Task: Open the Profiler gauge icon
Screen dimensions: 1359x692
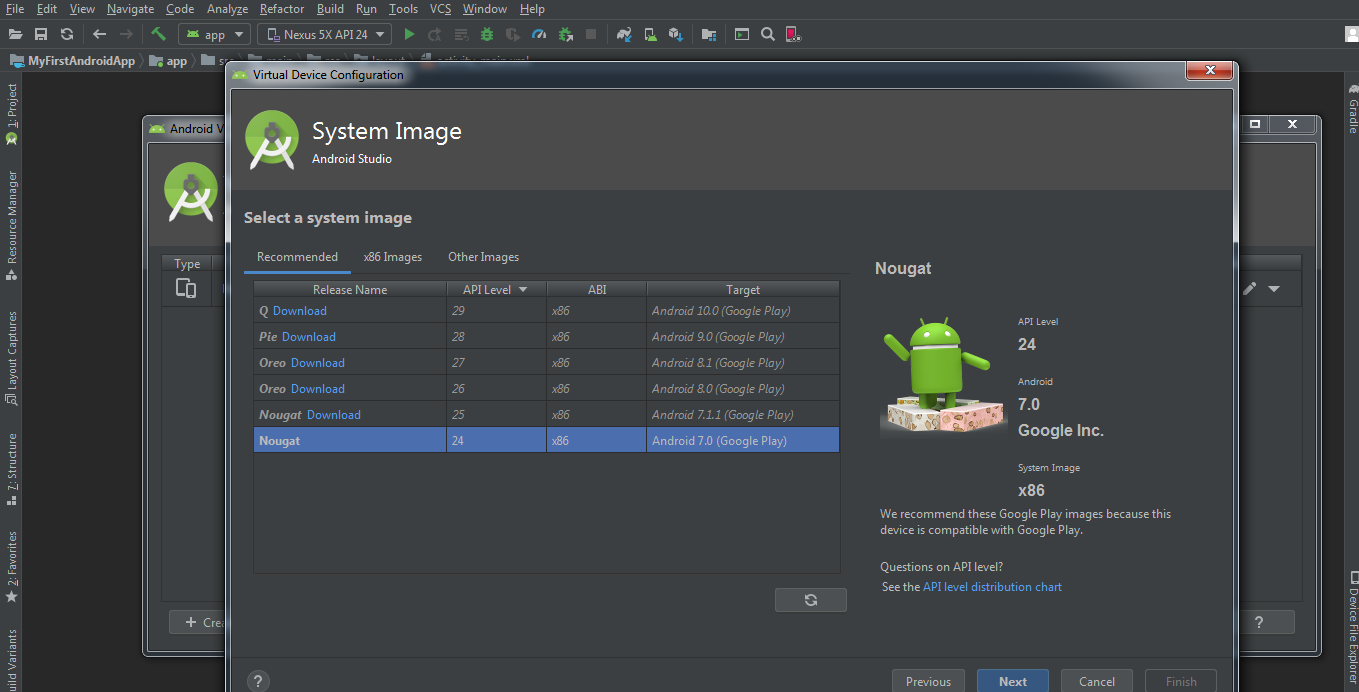Action: coord(539,34)
